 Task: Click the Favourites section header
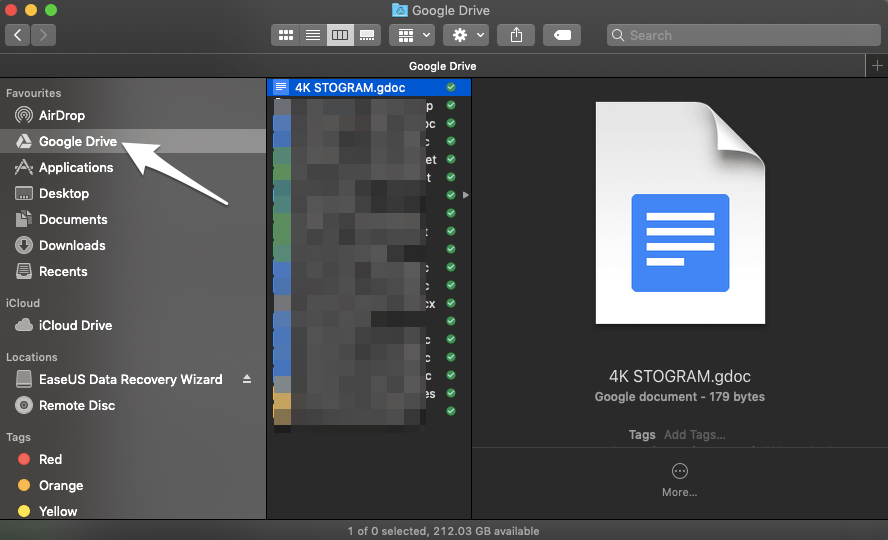pyautogui.click(x=33, y=93)
